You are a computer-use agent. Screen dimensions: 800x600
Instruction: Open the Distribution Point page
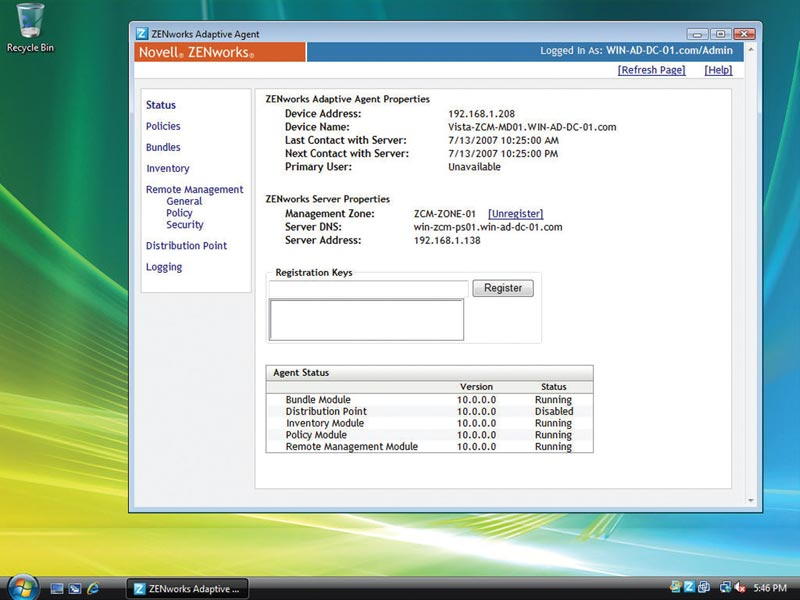pos(186,245)
